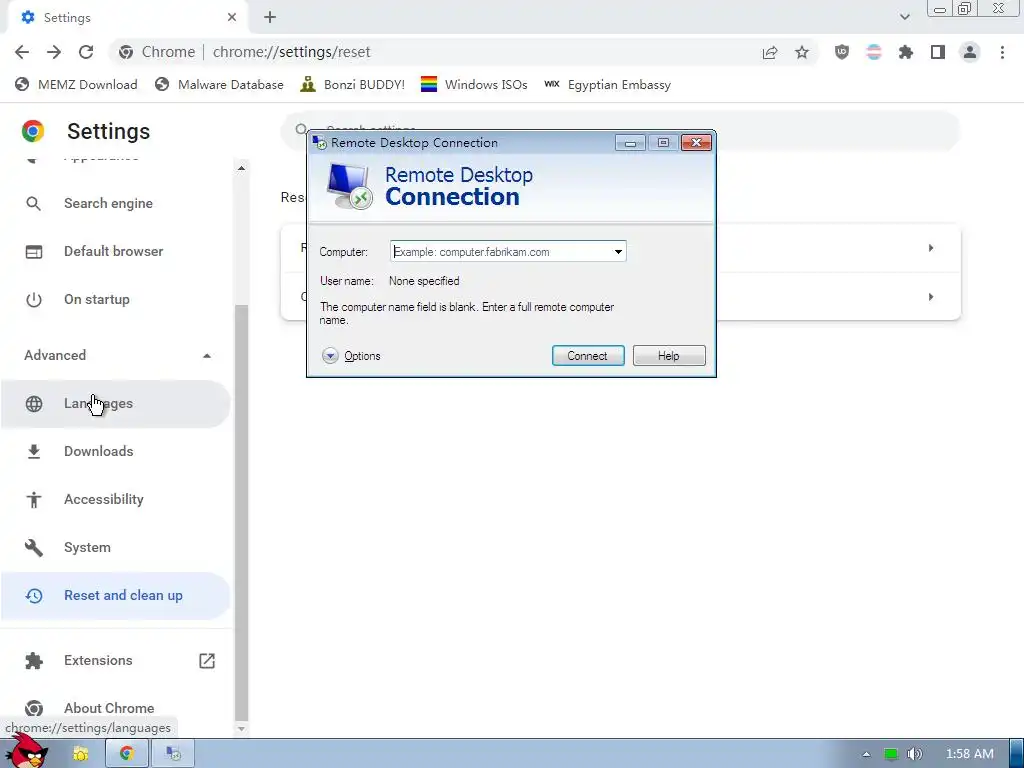The image size is (1024, 768).
Task: Go back to the previous page in Chrome
Action: point(22,52)
